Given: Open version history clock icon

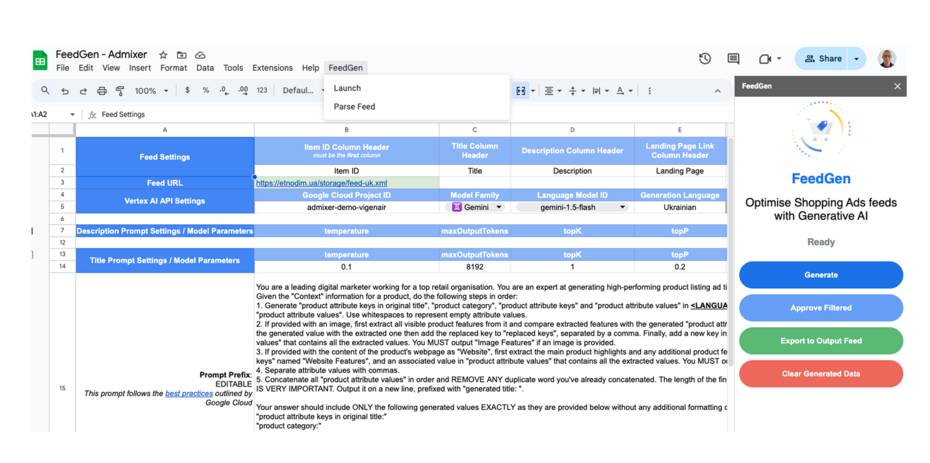Looking at the screenshot, I should [x=705, y=59].
